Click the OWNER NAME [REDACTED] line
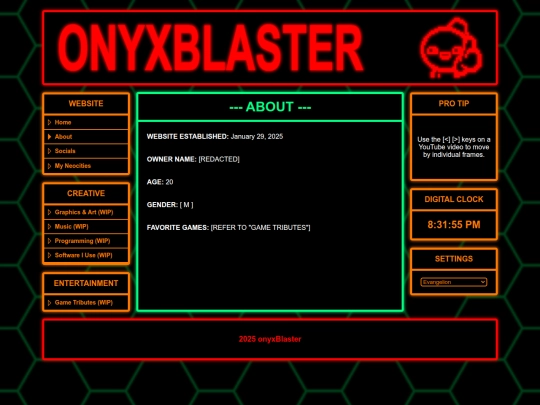Viewport: 540px width, 405px height. [x=193, y=159]
